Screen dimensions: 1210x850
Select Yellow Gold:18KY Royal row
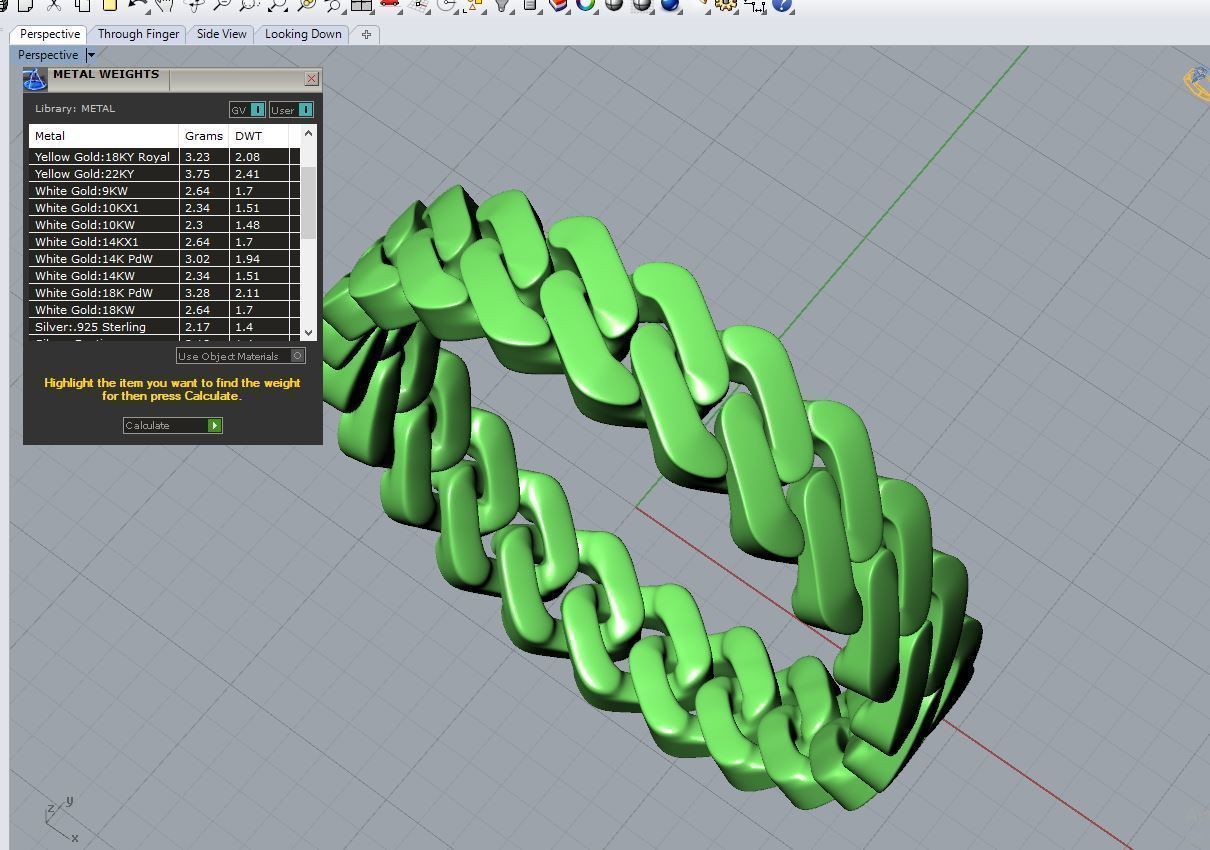click(x=165, y=157)
